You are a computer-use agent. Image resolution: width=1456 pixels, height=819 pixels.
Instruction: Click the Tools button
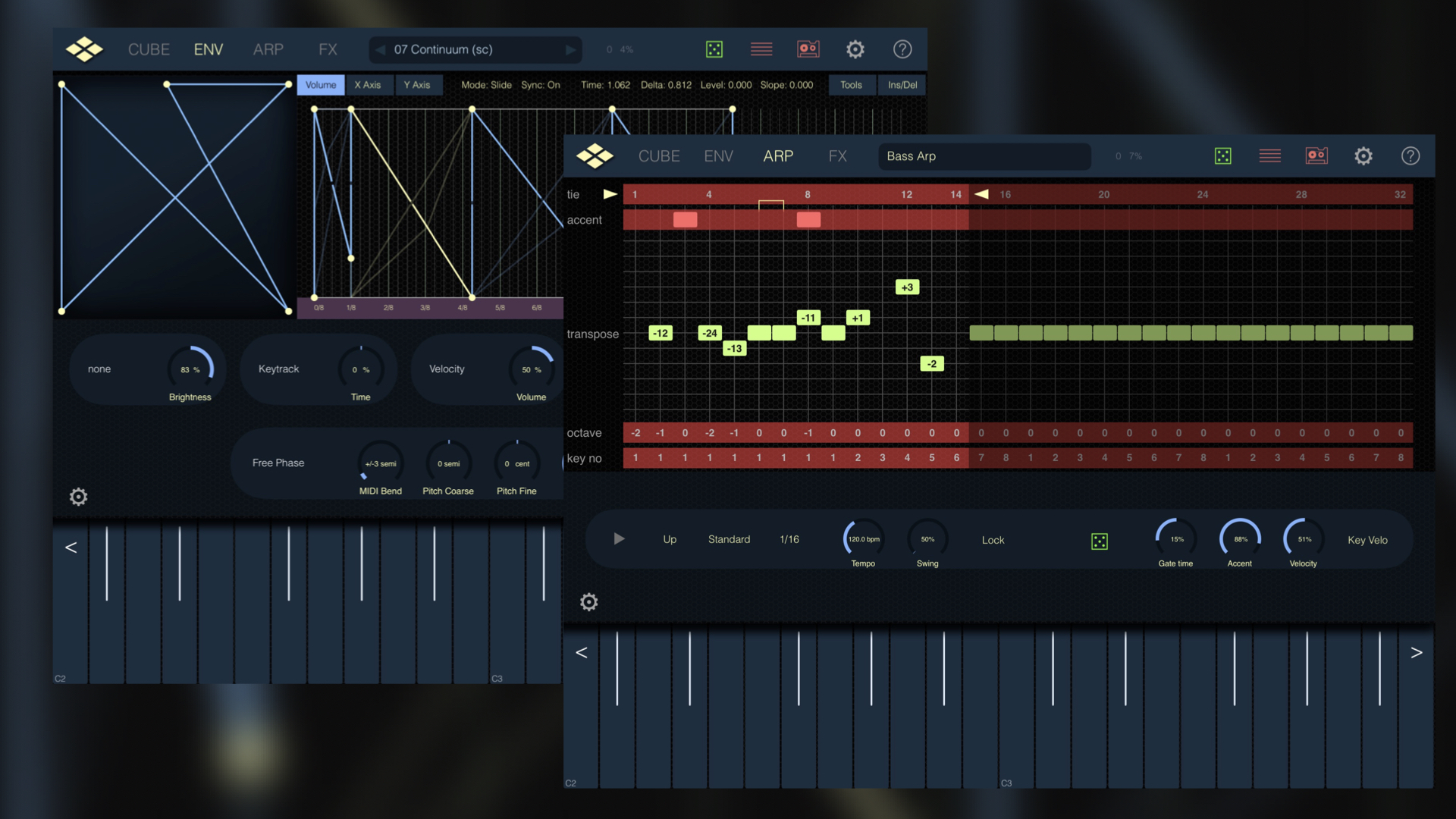point(852,85)
